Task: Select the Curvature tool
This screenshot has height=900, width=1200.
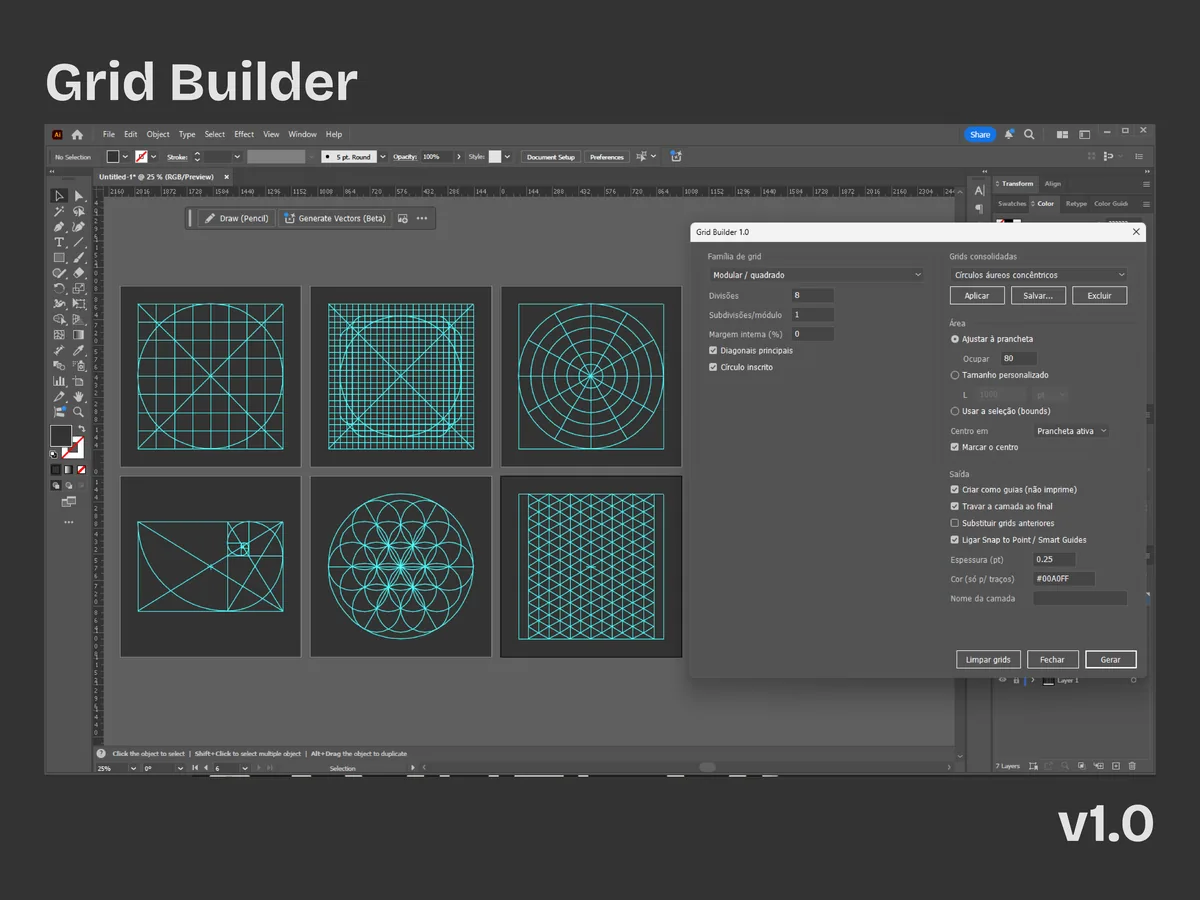Action: point(79,227)
